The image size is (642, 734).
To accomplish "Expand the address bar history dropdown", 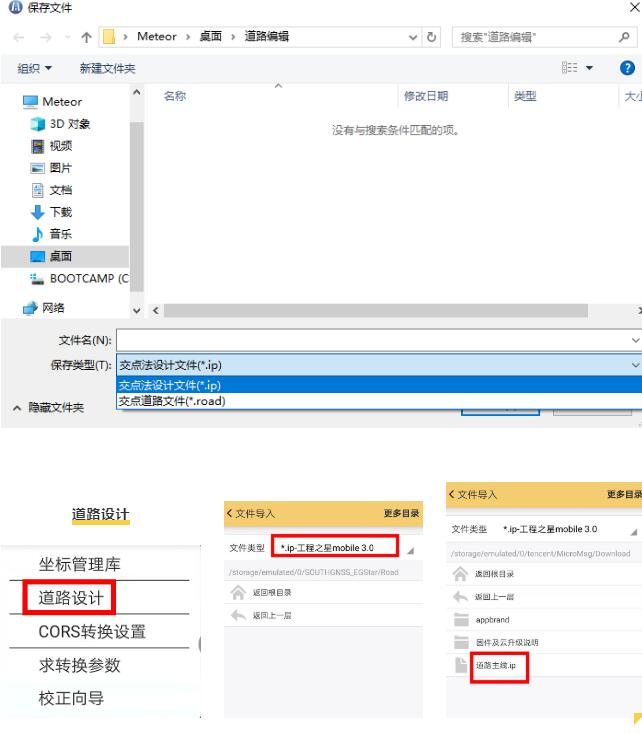I will [413, 37].
